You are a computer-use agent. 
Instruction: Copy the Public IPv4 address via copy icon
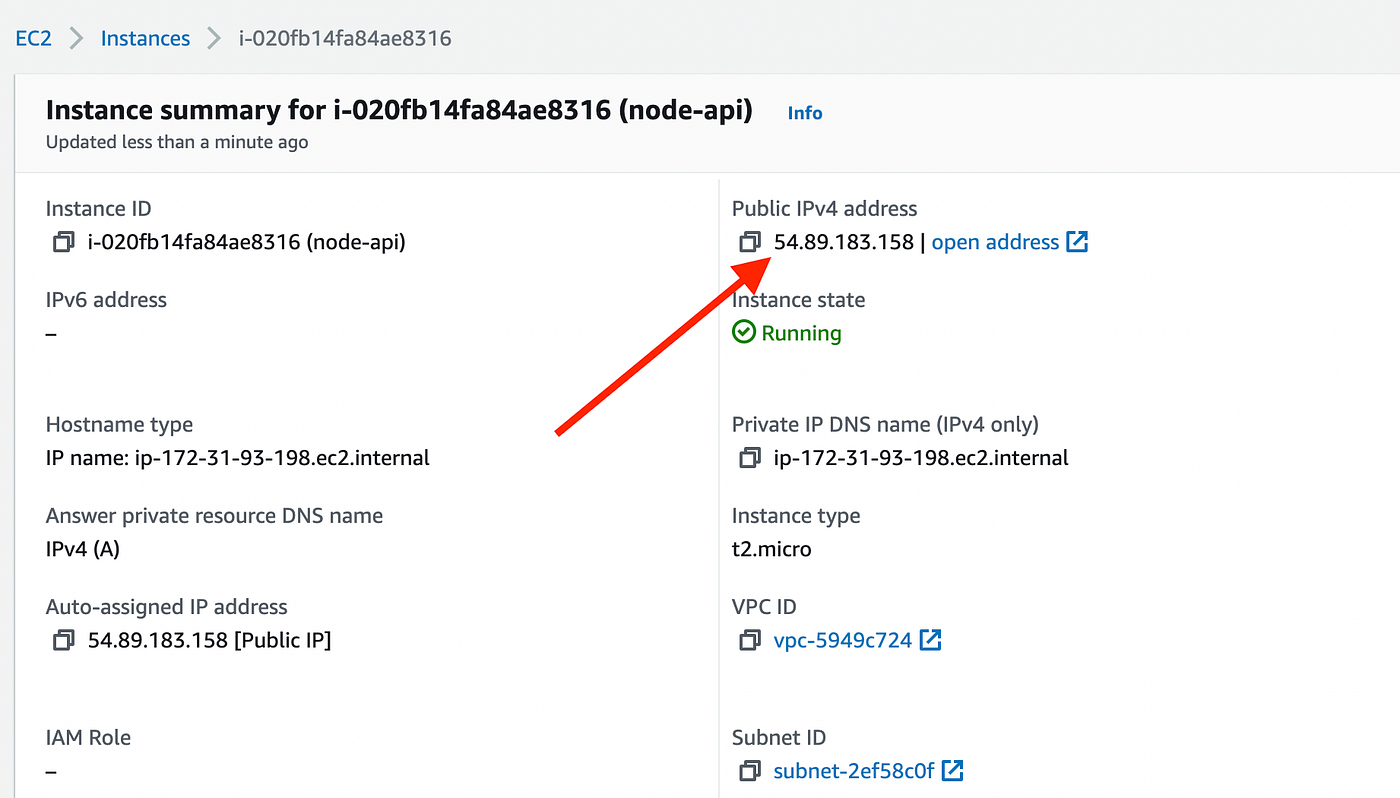click(x=750, y=242)
